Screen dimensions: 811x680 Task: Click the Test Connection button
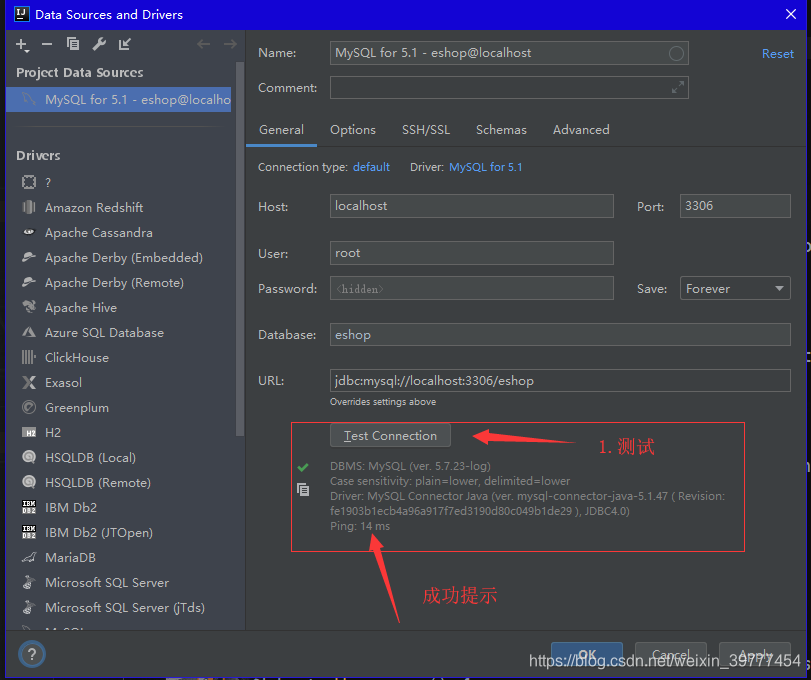(x=391, y=435)
